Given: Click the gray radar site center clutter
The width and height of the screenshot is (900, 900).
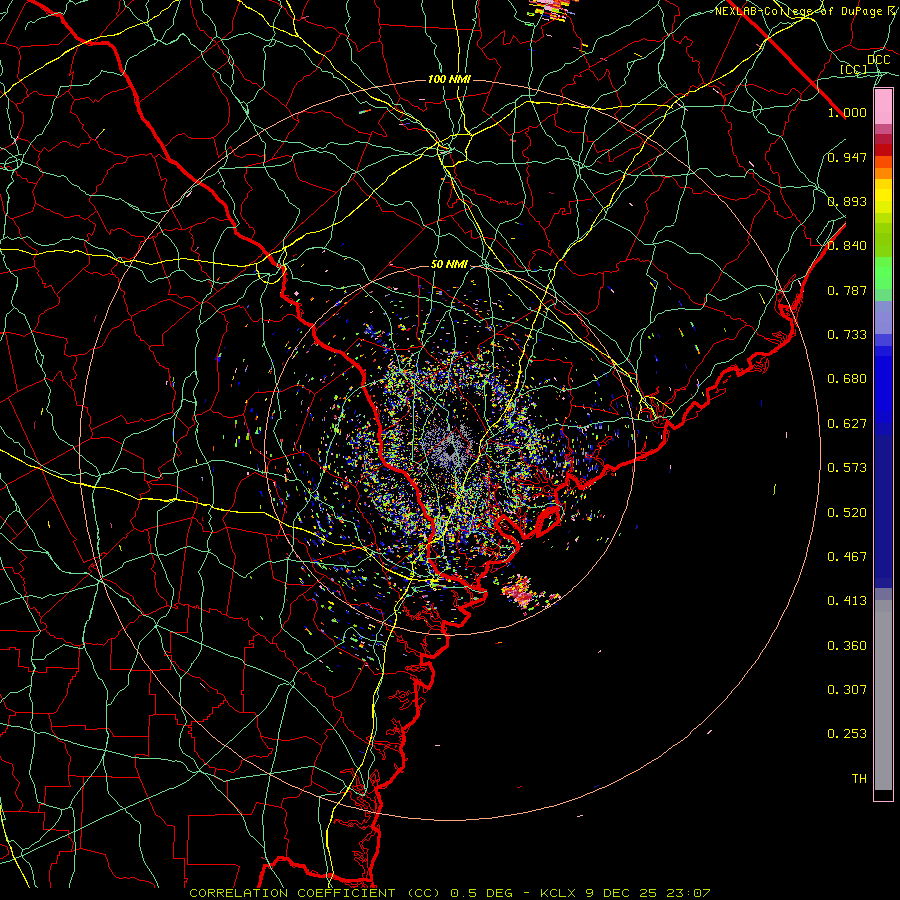Looking at the screenshot, I should click(449, 447).
